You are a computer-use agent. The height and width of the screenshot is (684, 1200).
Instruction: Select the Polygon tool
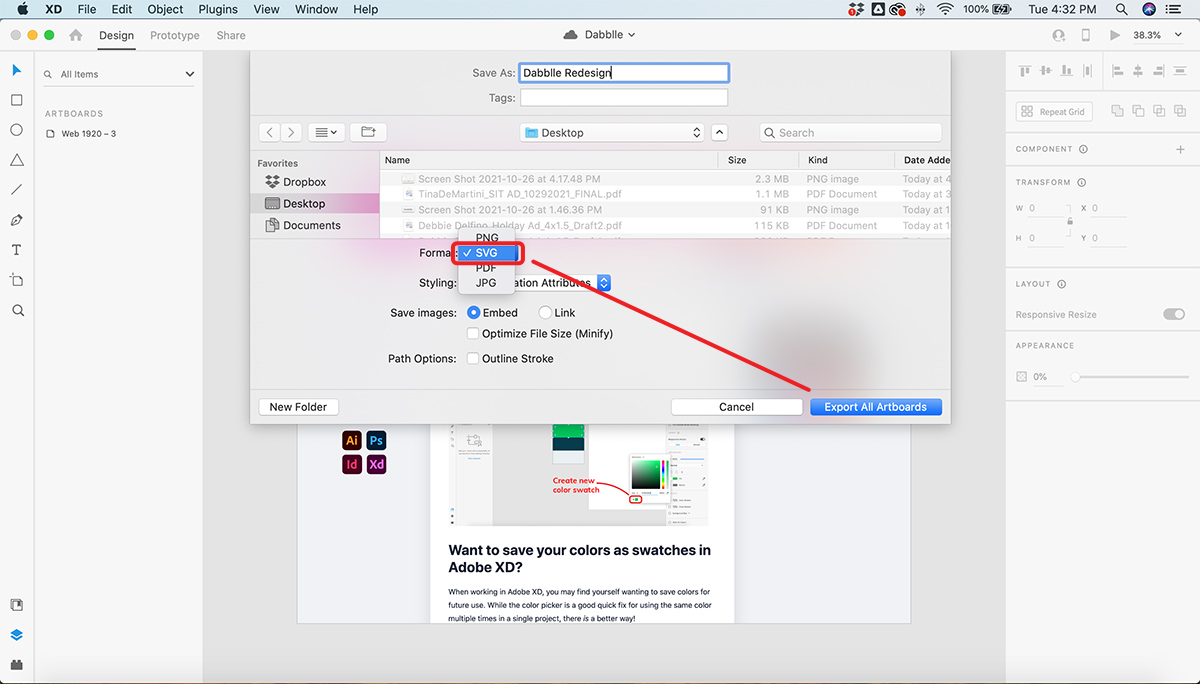(x=17, y=160)
